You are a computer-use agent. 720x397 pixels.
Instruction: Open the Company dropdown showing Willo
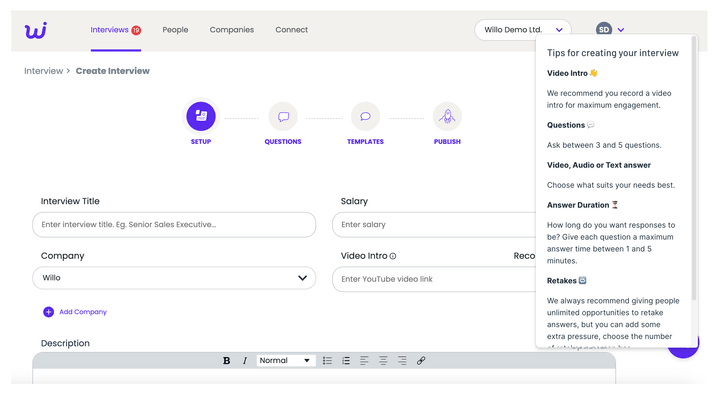174,278
